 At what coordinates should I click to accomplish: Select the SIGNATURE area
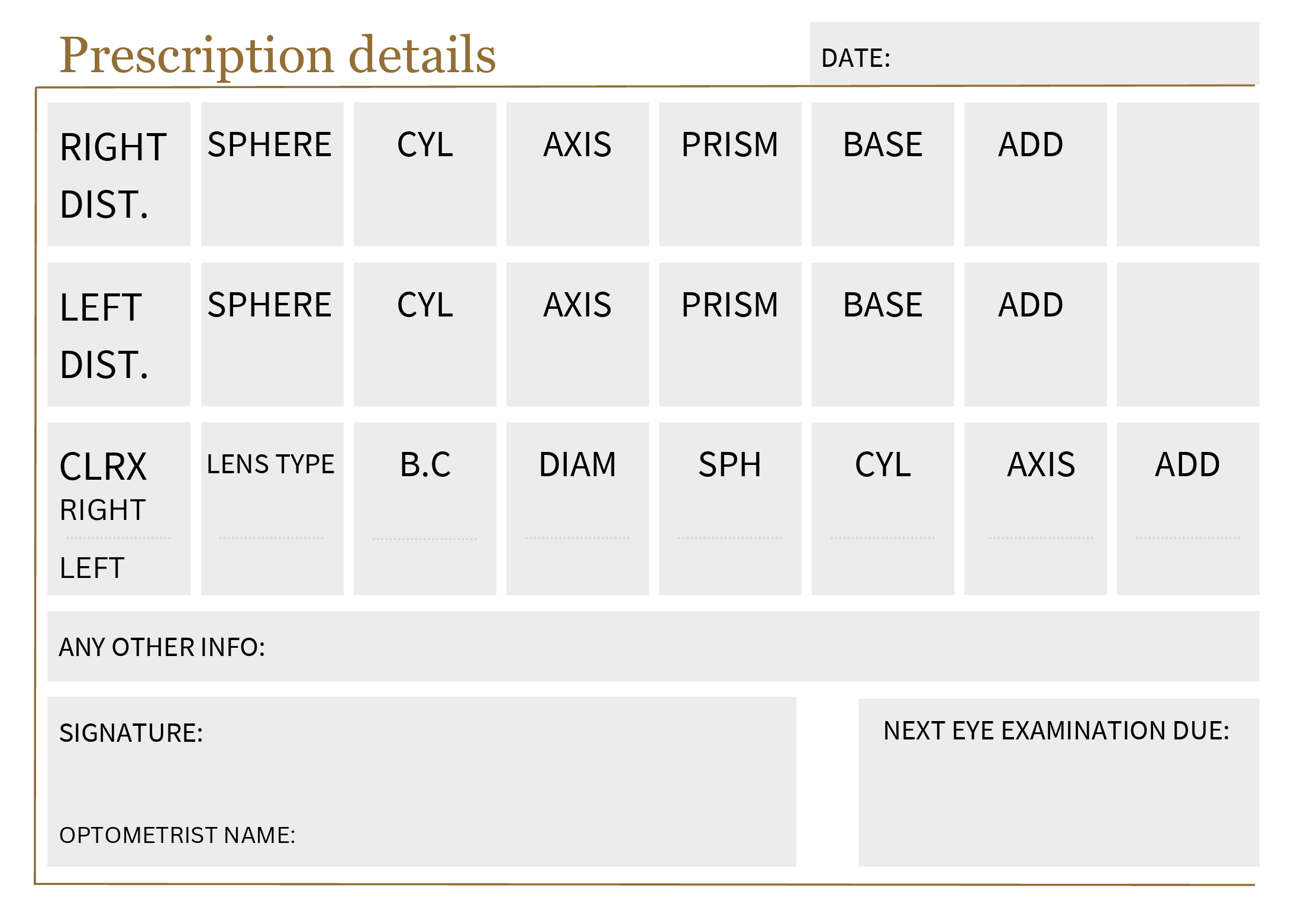[x=422, y=782]
